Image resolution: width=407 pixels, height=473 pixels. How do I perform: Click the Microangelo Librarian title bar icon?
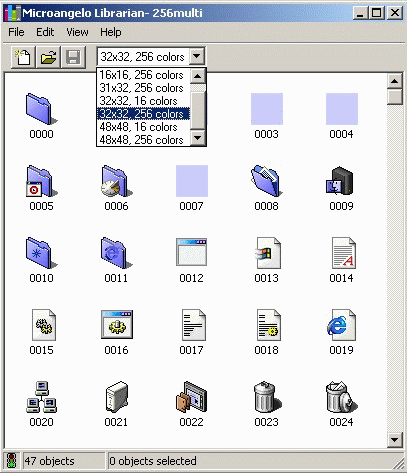click(x=12, y=13)
